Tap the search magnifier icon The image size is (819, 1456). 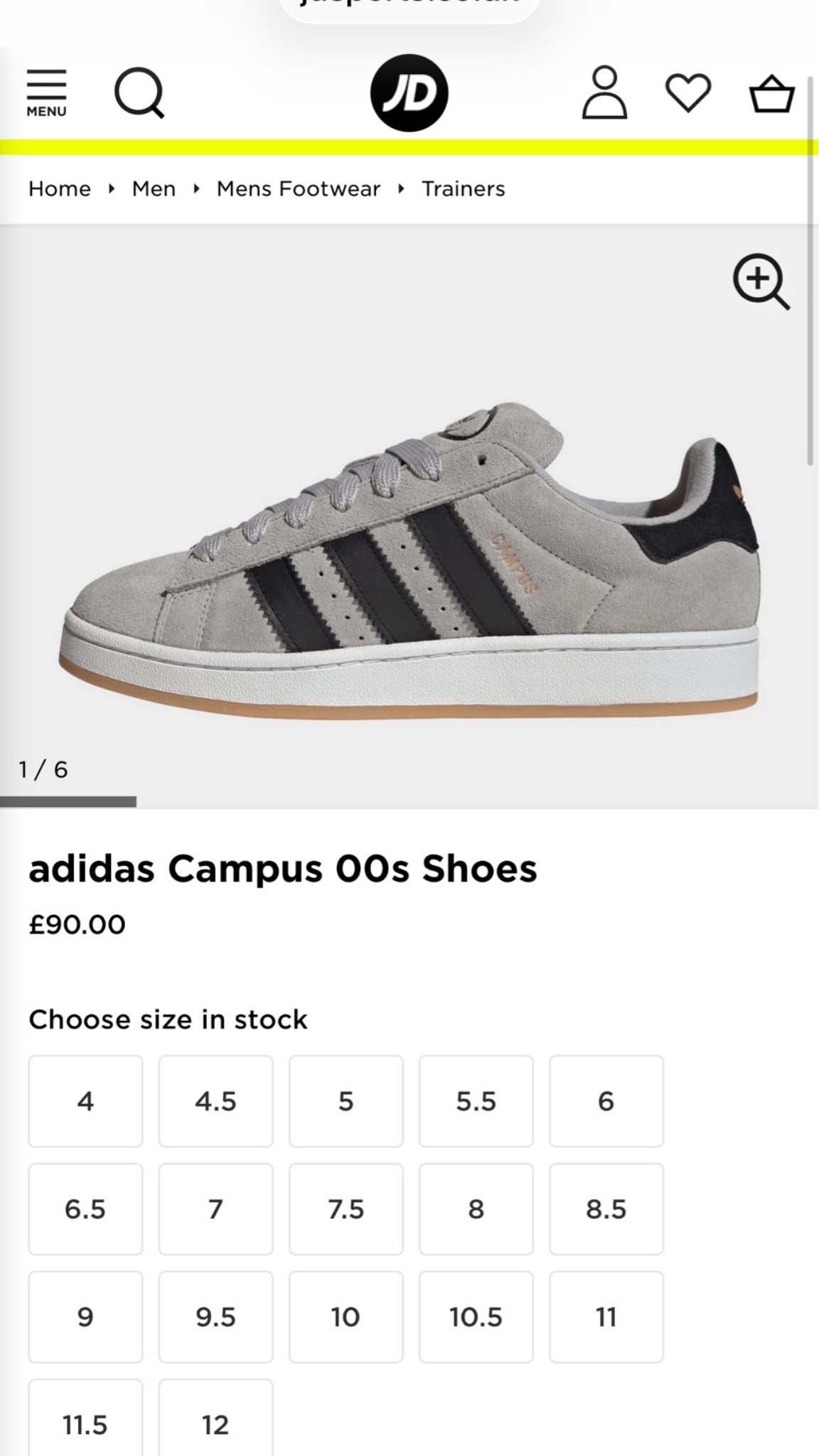pos(139,92)
